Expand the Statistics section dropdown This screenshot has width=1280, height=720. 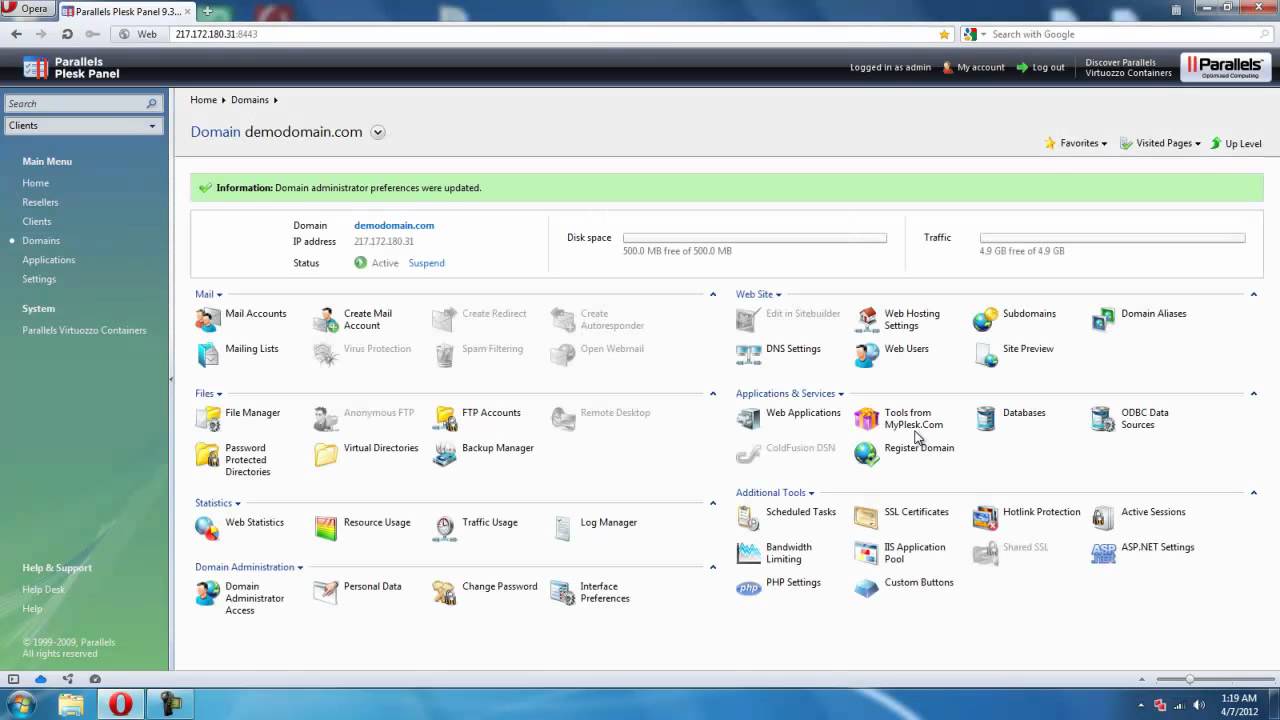(218, 503)
